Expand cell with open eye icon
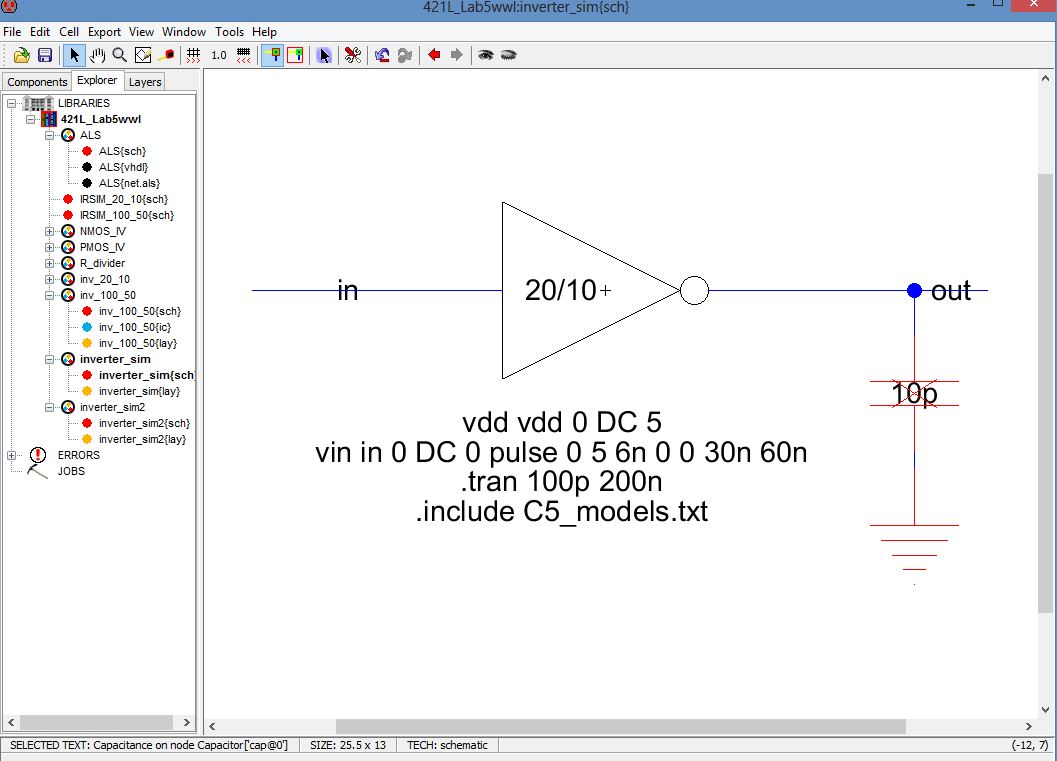Screen dimensions: 1057x761 point(485,55)
